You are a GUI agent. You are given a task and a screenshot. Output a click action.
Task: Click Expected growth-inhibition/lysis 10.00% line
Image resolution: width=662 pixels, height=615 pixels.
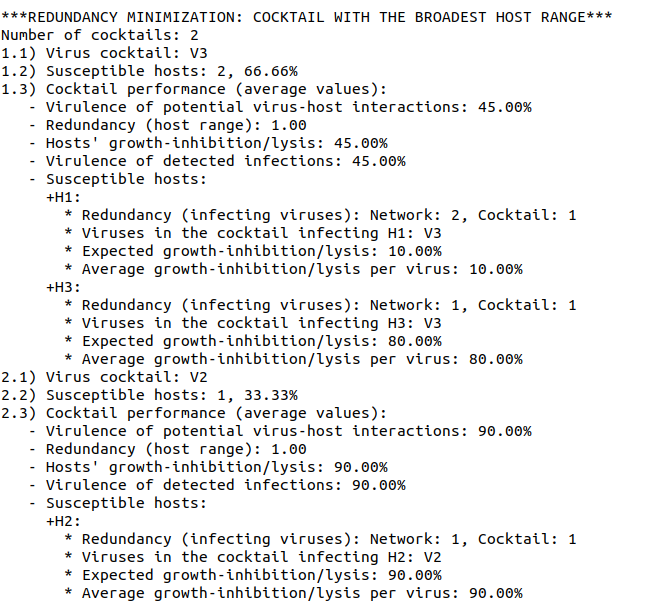click(x=261, y=251)
